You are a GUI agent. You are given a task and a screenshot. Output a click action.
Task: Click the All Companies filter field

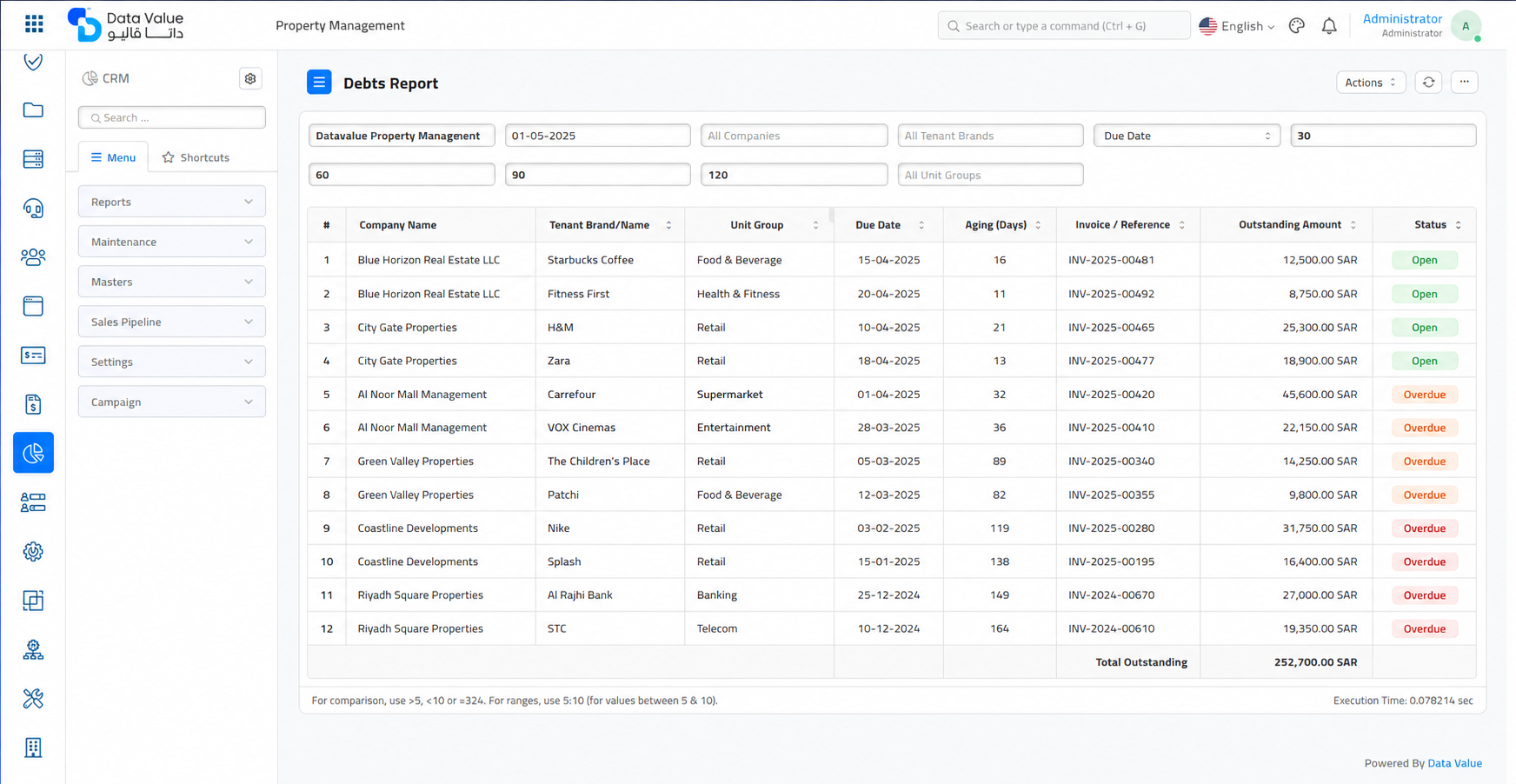[795, 136]
